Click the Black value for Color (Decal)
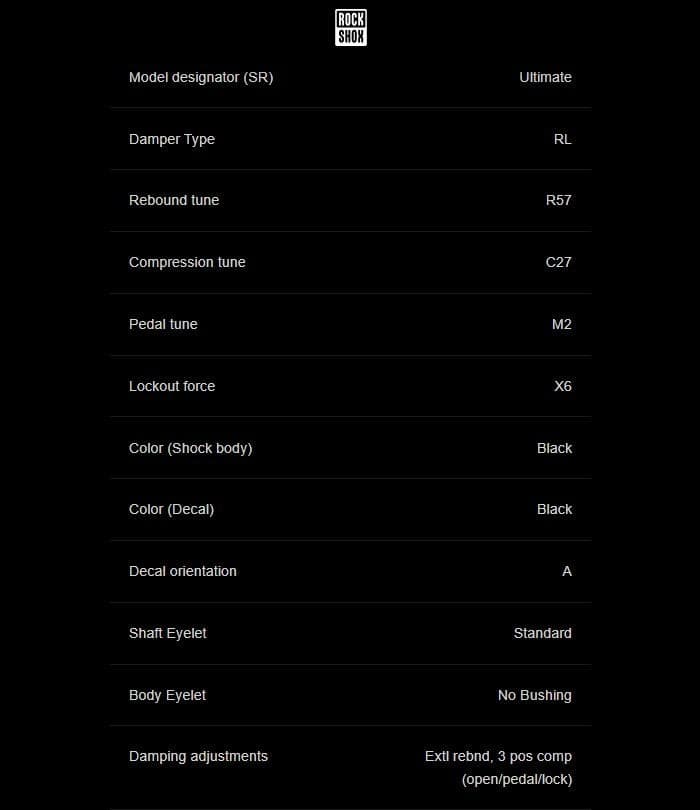This screenshot has width=700, height=810. pyautogui.click(x=554, y=509)
